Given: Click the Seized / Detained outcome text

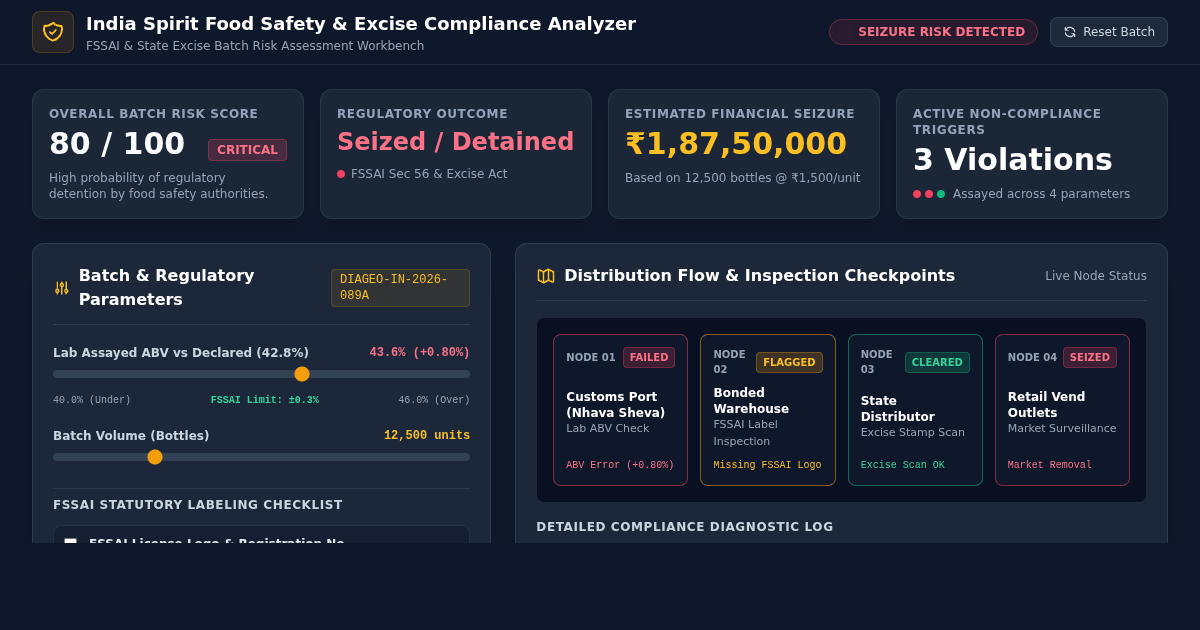Looking at the screenshot, I should (x=455, y=142).
